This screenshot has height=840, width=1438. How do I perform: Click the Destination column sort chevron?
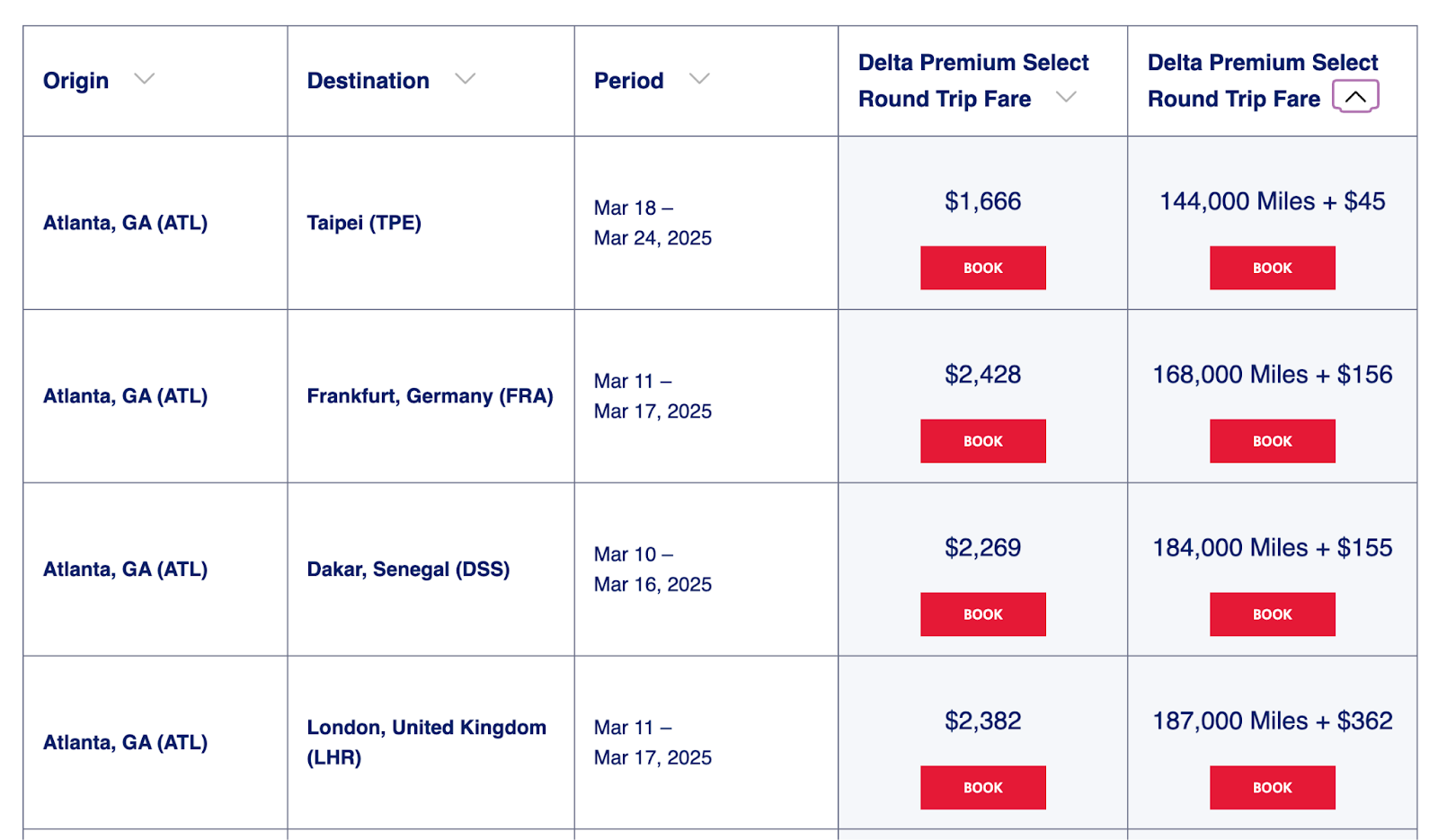click(465, 79)
